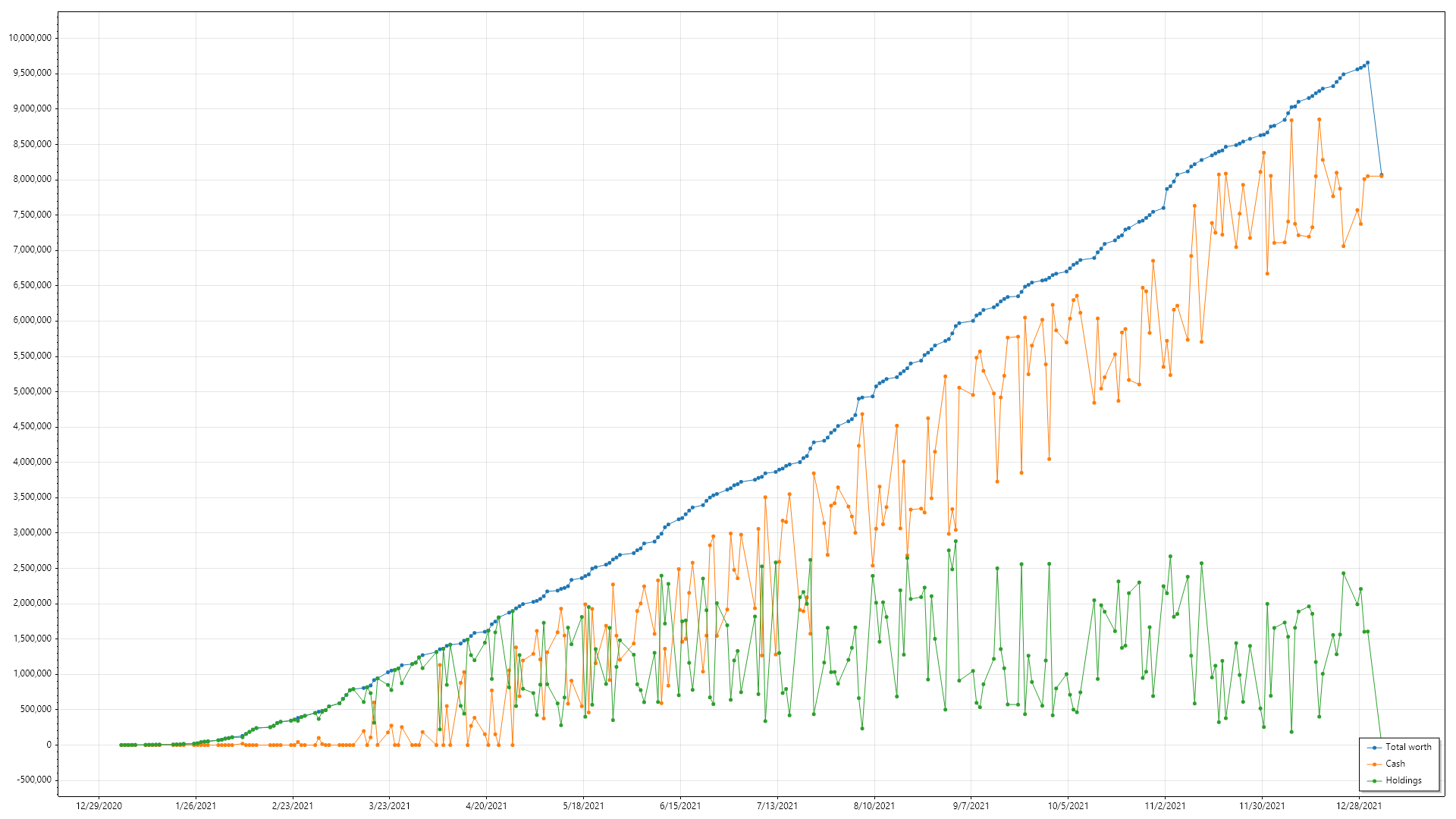Click the 5,000,000 value axis label
Viewport: 1456px width, 819px height.
(33, 391)
